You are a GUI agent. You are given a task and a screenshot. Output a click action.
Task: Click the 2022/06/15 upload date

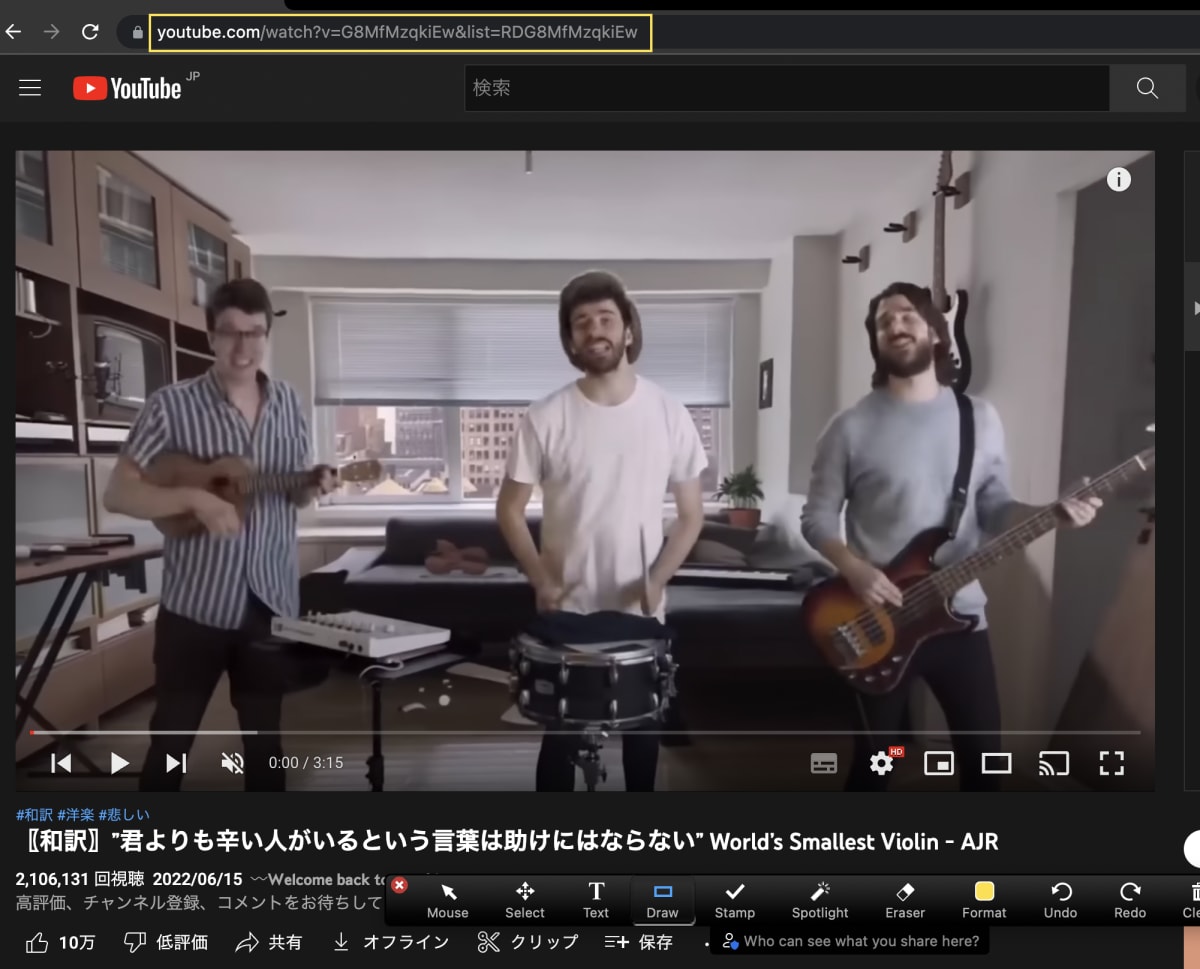click(197, 879)
